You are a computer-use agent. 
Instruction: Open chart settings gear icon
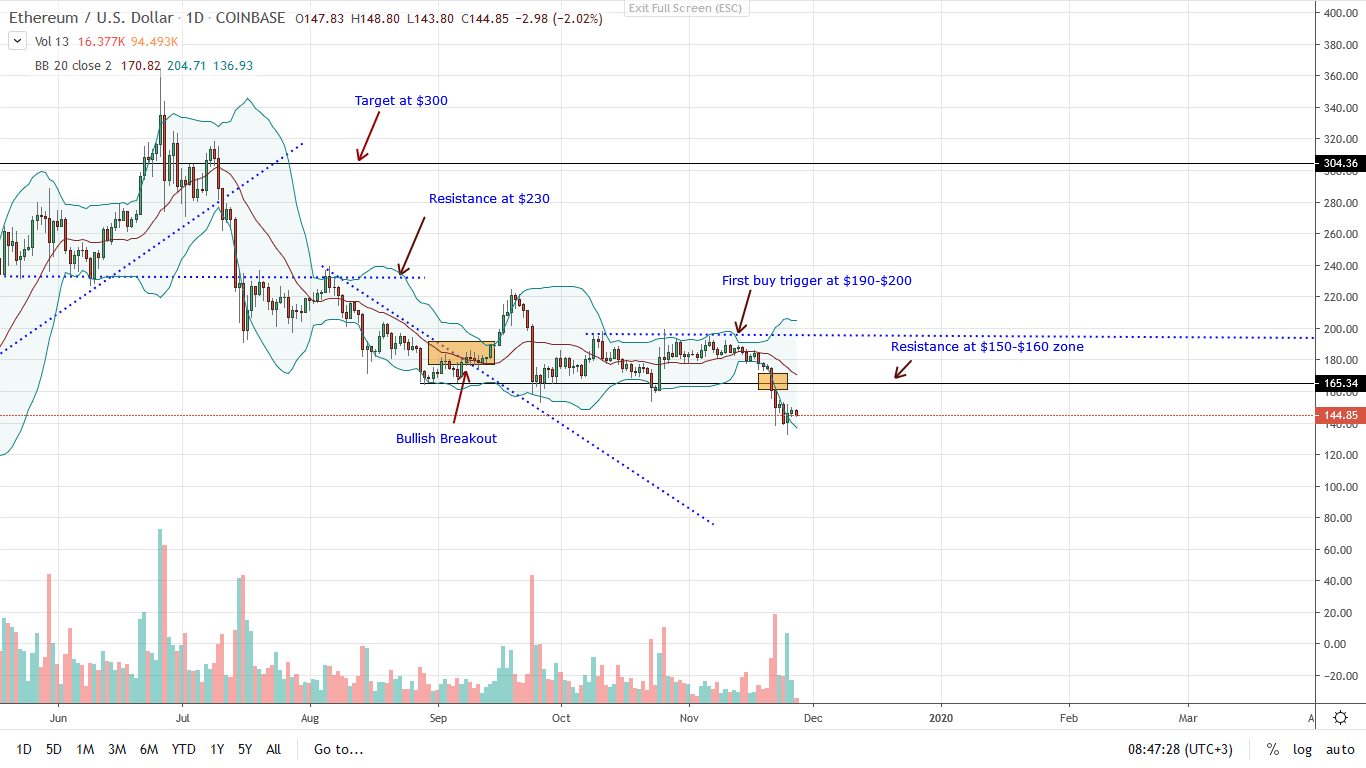(x=1341, y=717)
